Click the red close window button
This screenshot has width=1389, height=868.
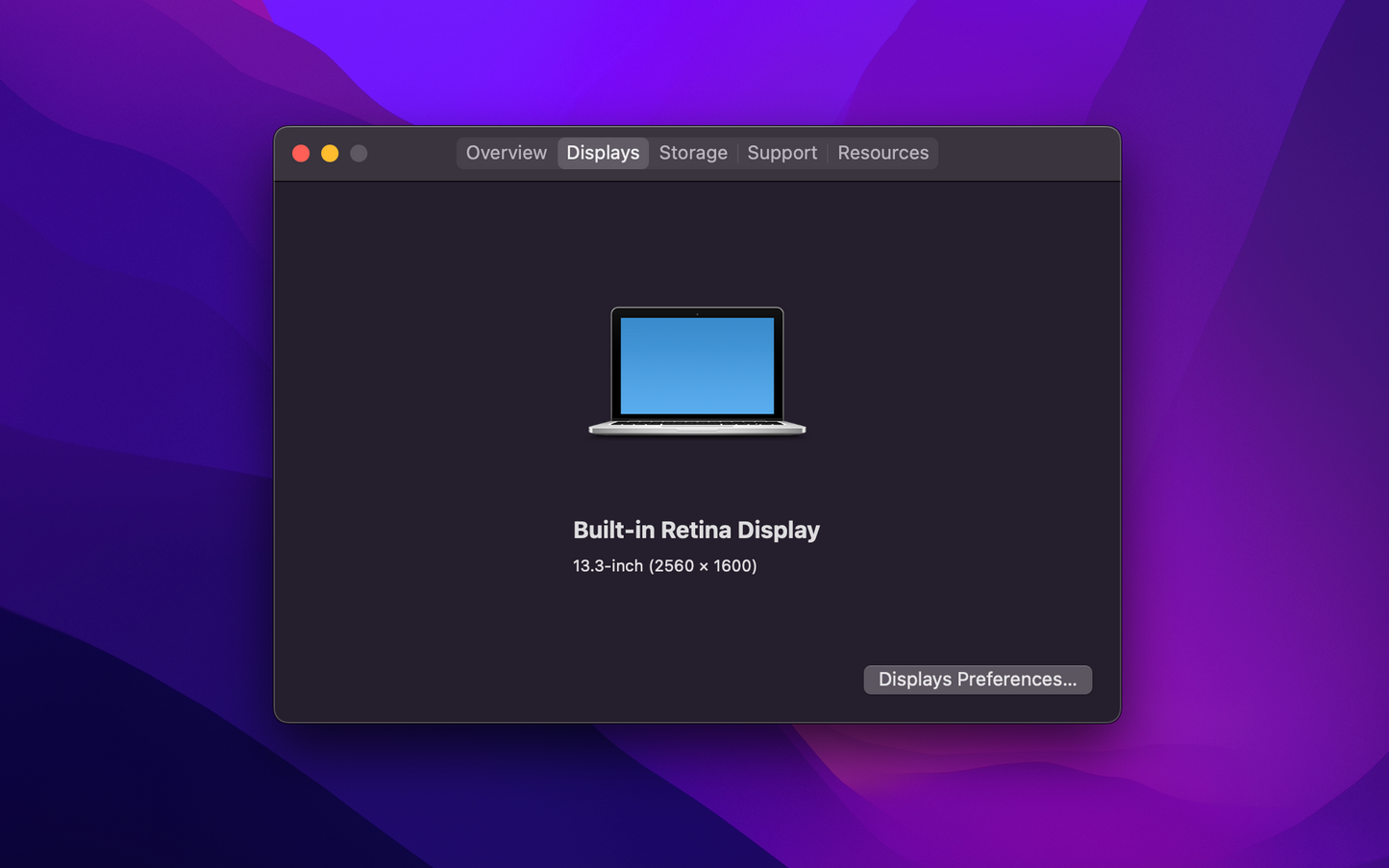(x=301, y=153)
